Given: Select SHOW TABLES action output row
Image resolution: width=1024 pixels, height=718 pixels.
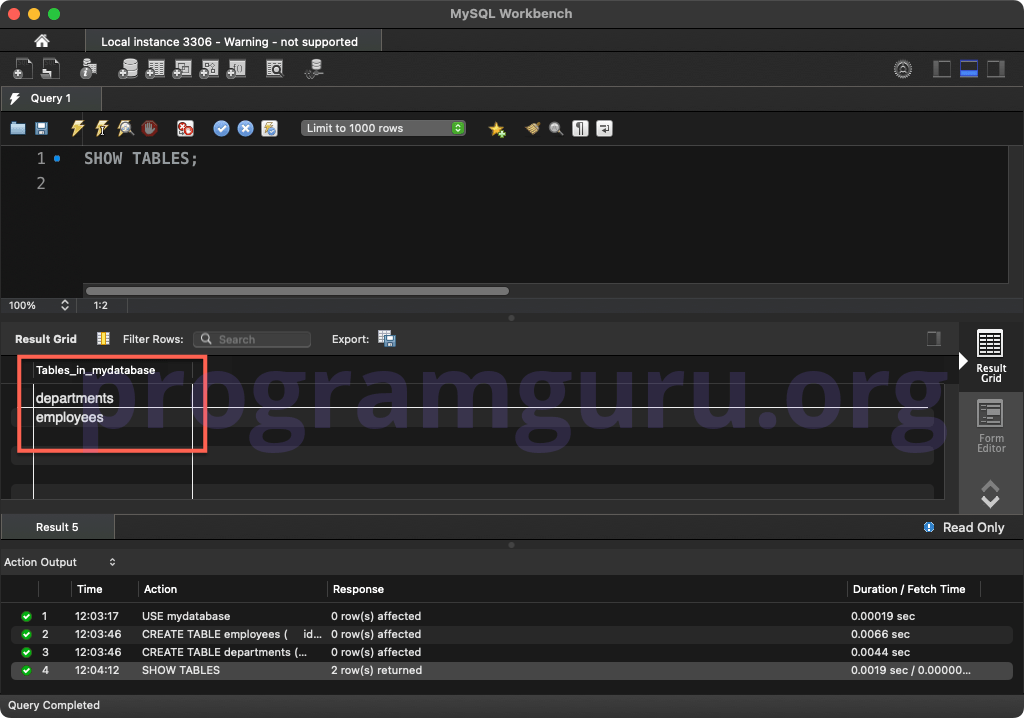Looking at the screenshot, I should tap(512, 670).
